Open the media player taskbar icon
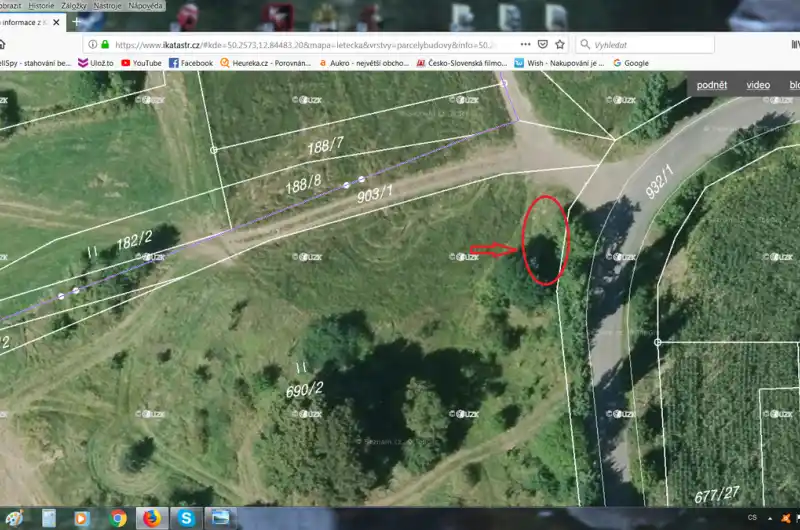 (x=82, y=519)
